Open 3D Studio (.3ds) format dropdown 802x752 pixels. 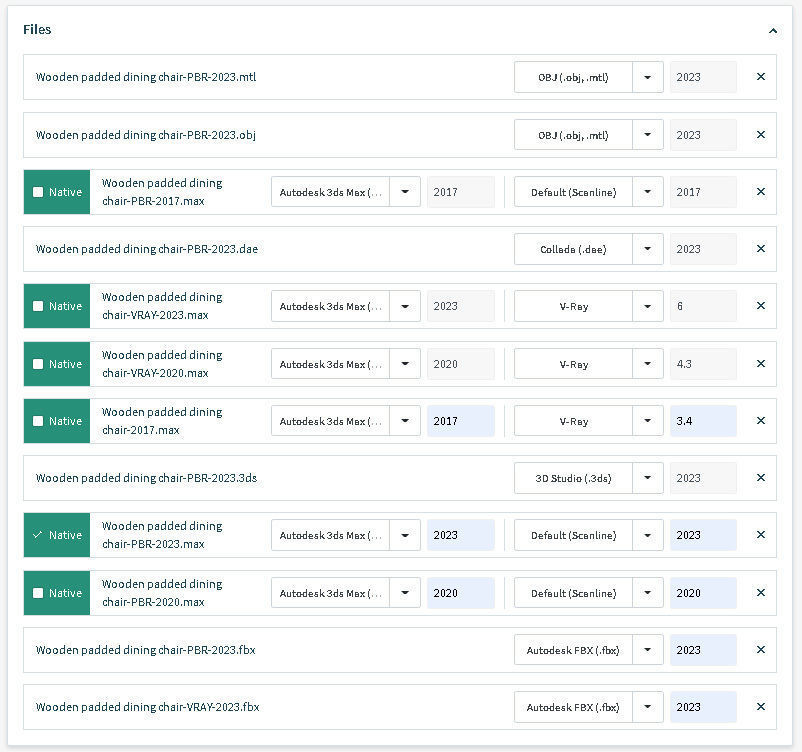click(648, 478)
